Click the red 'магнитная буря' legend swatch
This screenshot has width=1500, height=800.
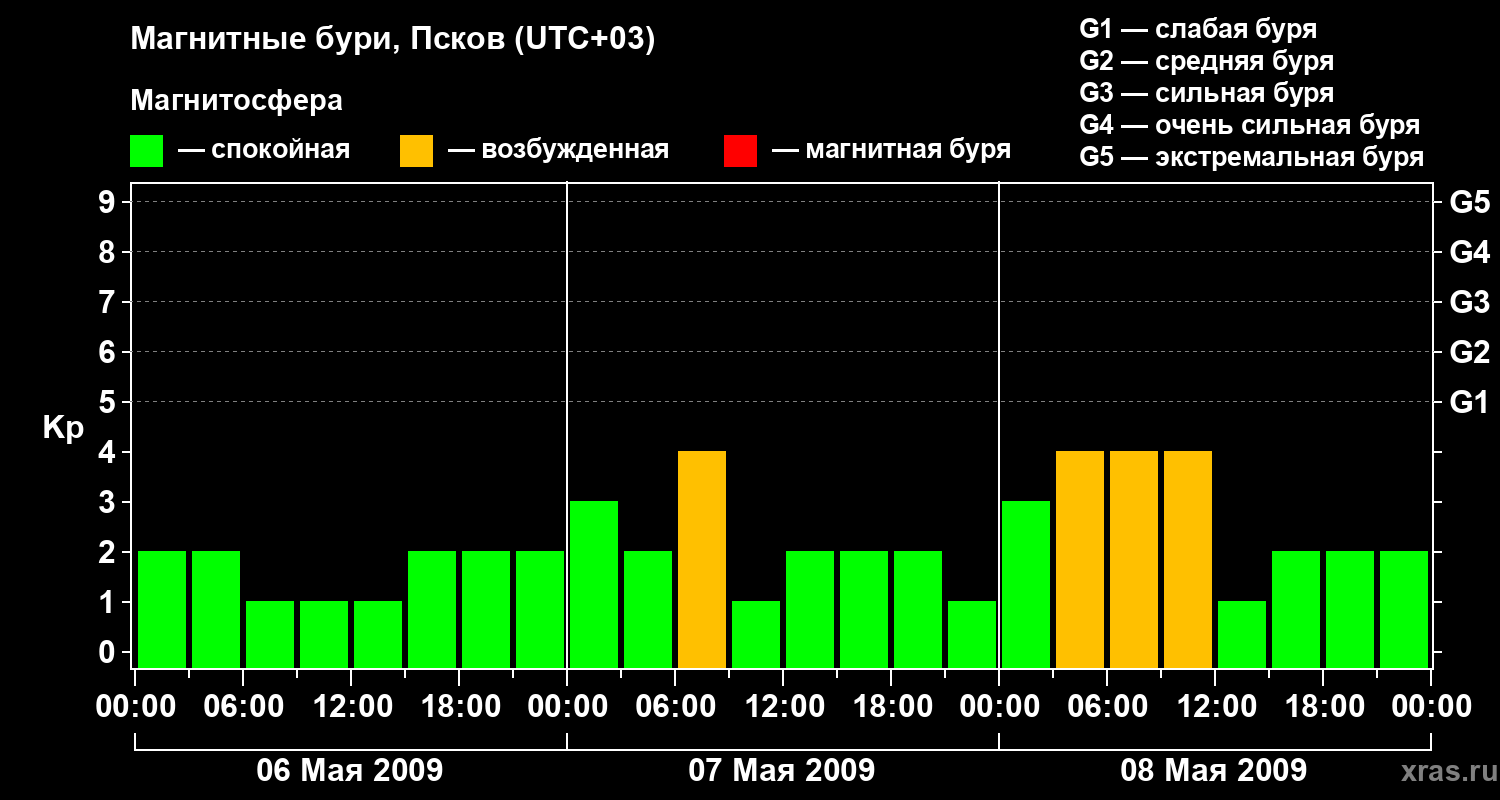point(740,151)
